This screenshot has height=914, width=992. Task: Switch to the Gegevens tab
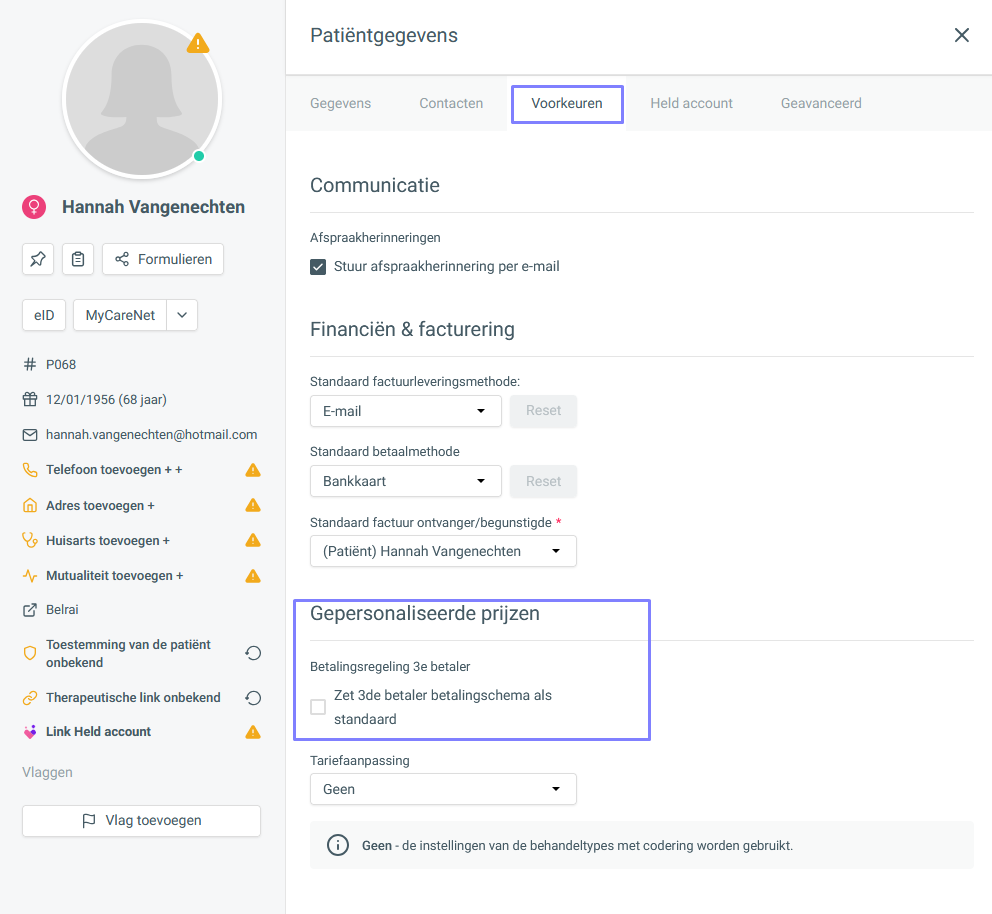(340, 103)
